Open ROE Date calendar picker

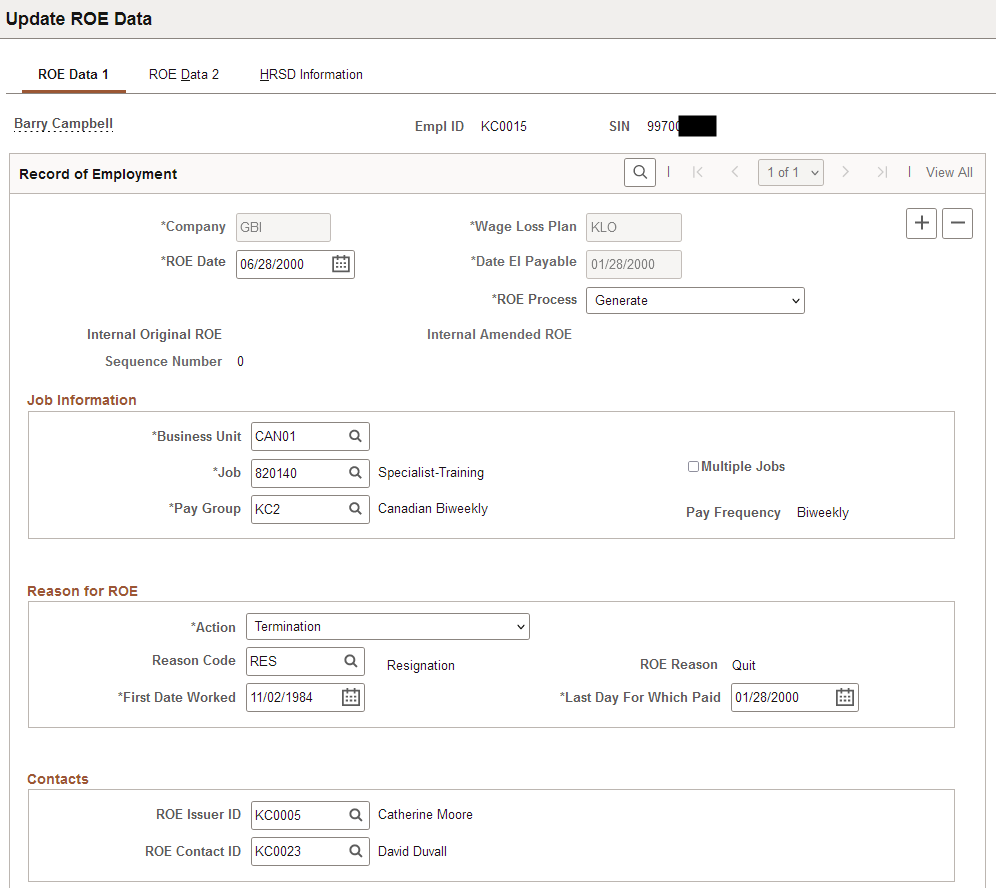pos(340,264)
